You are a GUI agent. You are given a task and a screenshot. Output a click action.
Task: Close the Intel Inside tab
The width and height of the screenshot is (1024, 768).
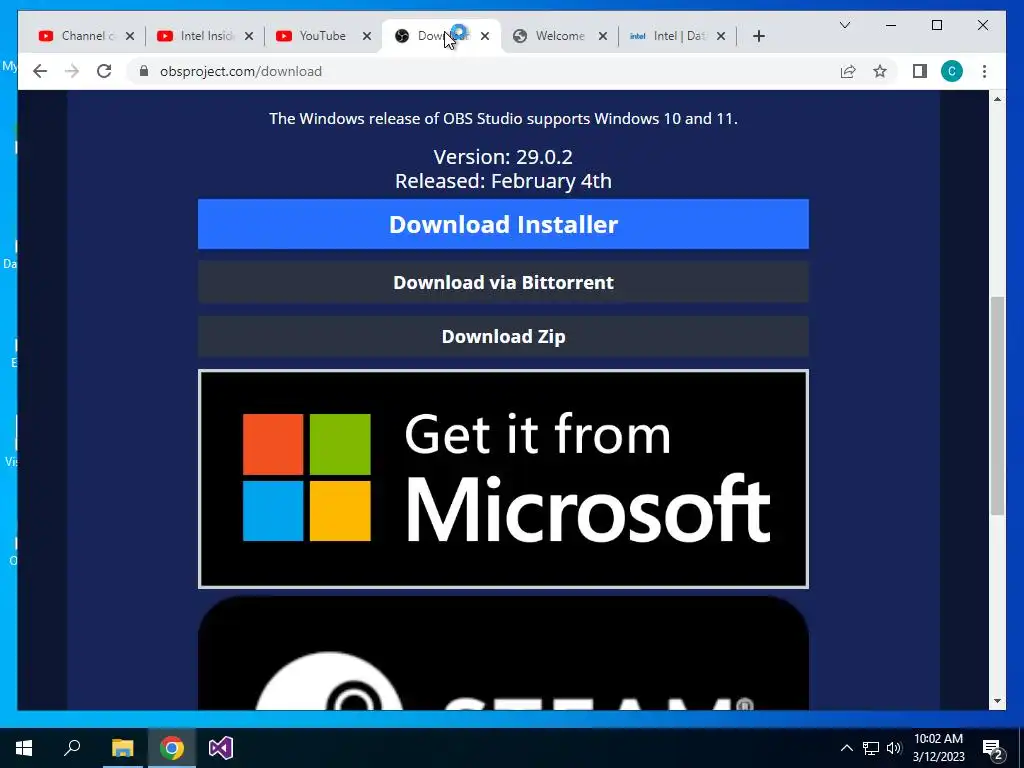click(249, 36)
